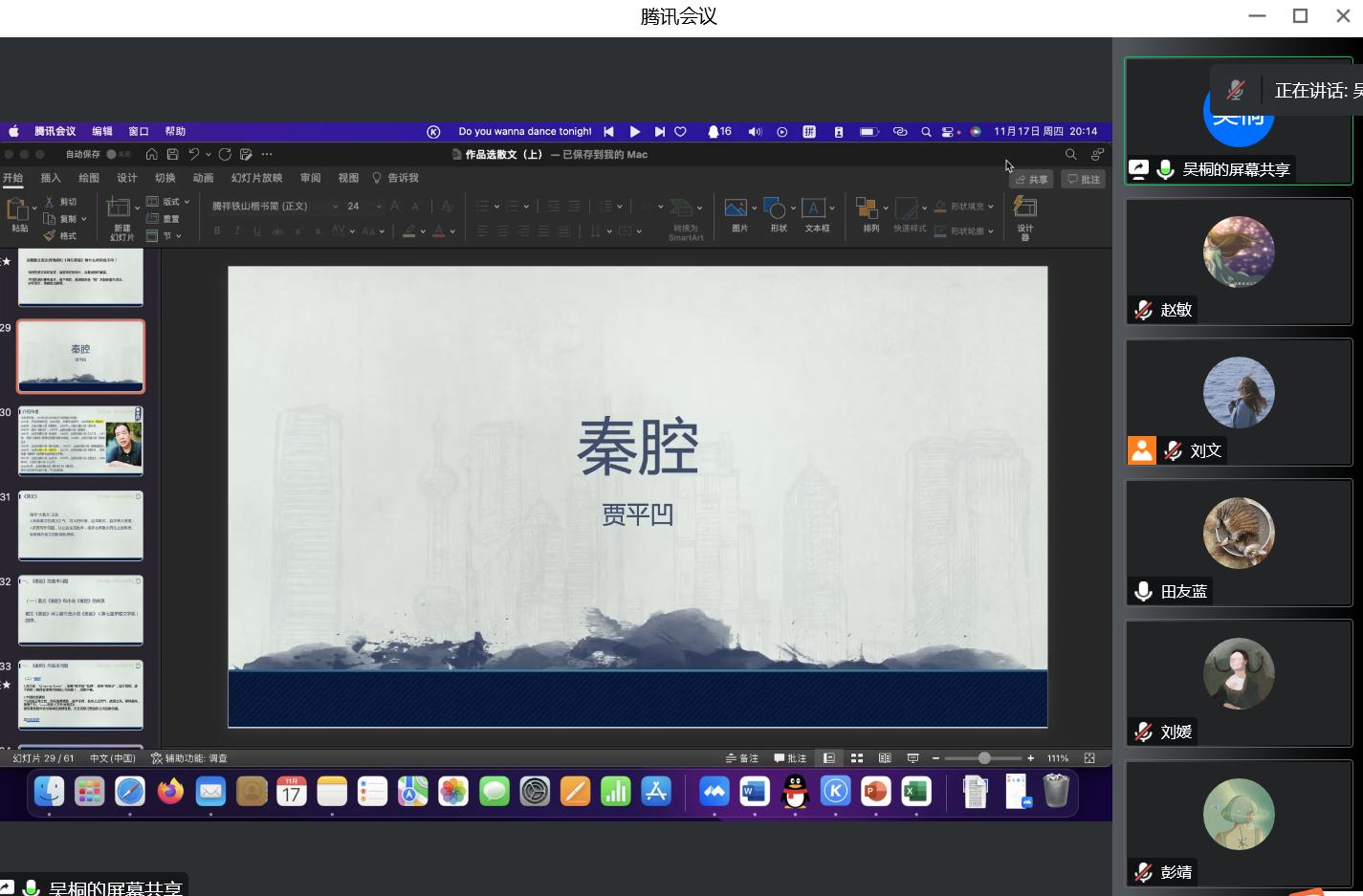1363x896 pixels.
Task: Switch to slide sorter grid view
Action: click(857, 758)
